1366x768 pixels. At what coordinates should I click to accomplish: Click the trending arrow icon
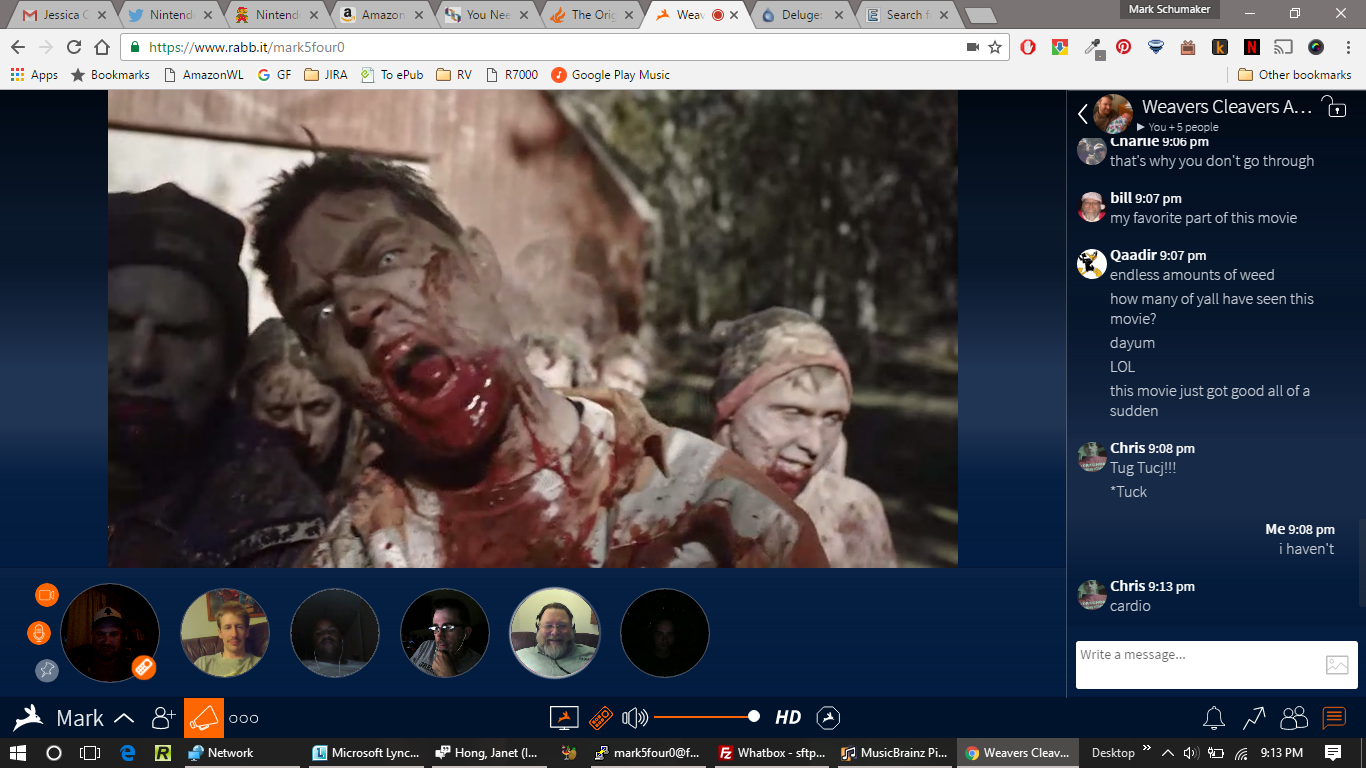coord(1254,718)
